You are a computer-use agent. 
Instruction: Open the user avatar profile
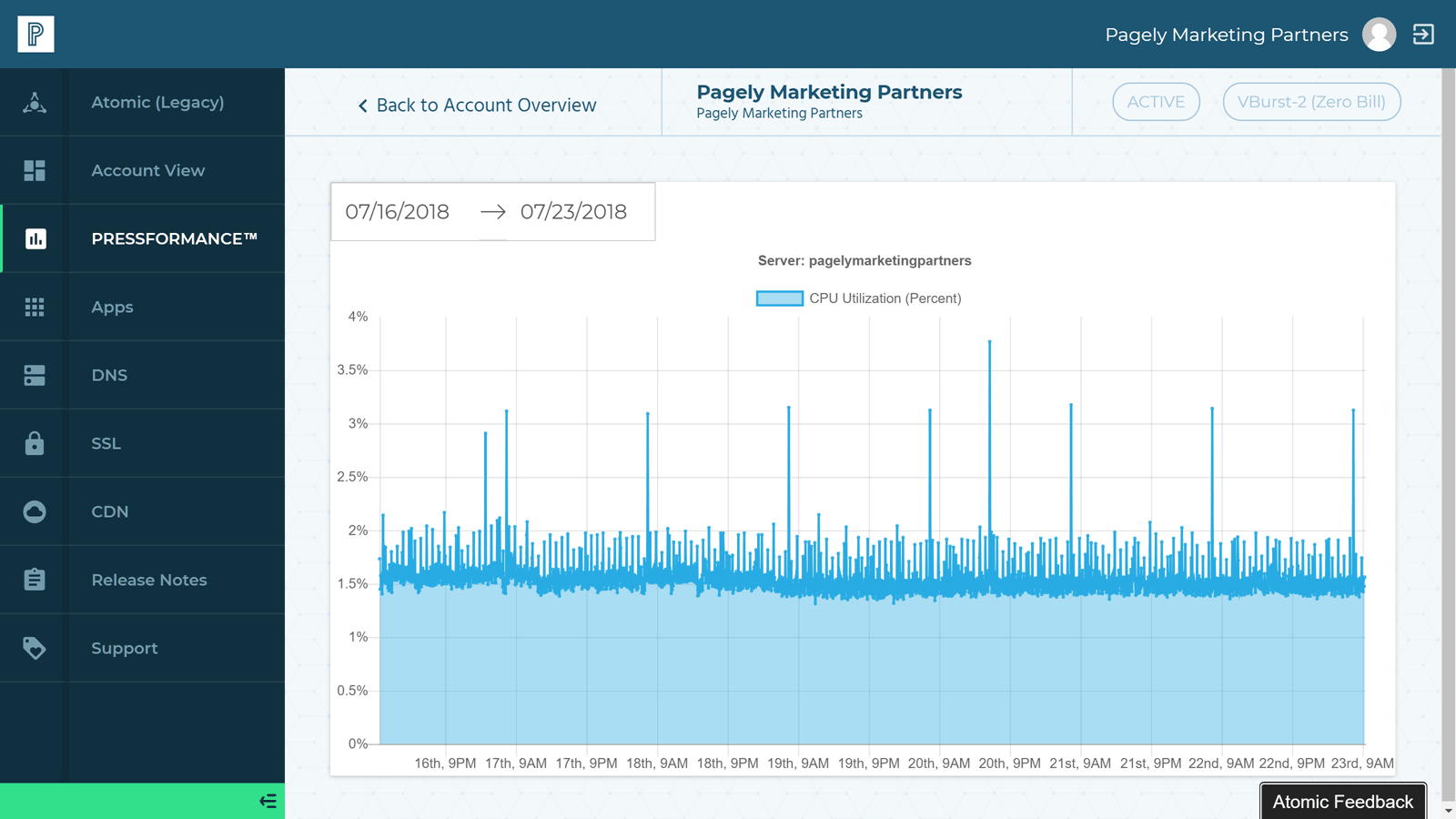(x=1379, y=35)
